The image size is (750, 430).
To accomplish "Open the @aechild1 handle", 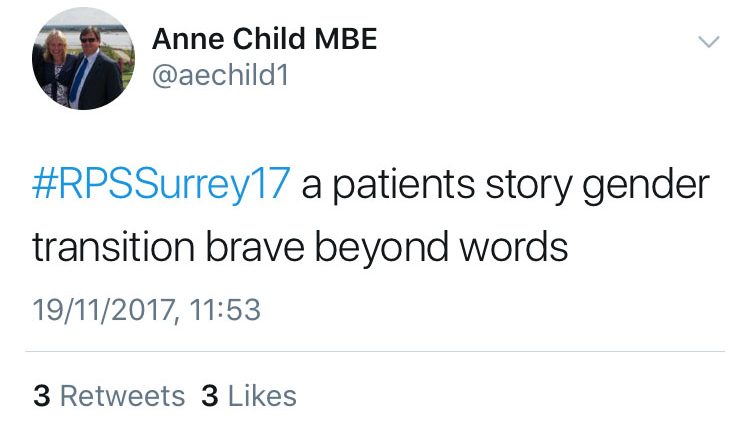I will click(x=221, y=75).
